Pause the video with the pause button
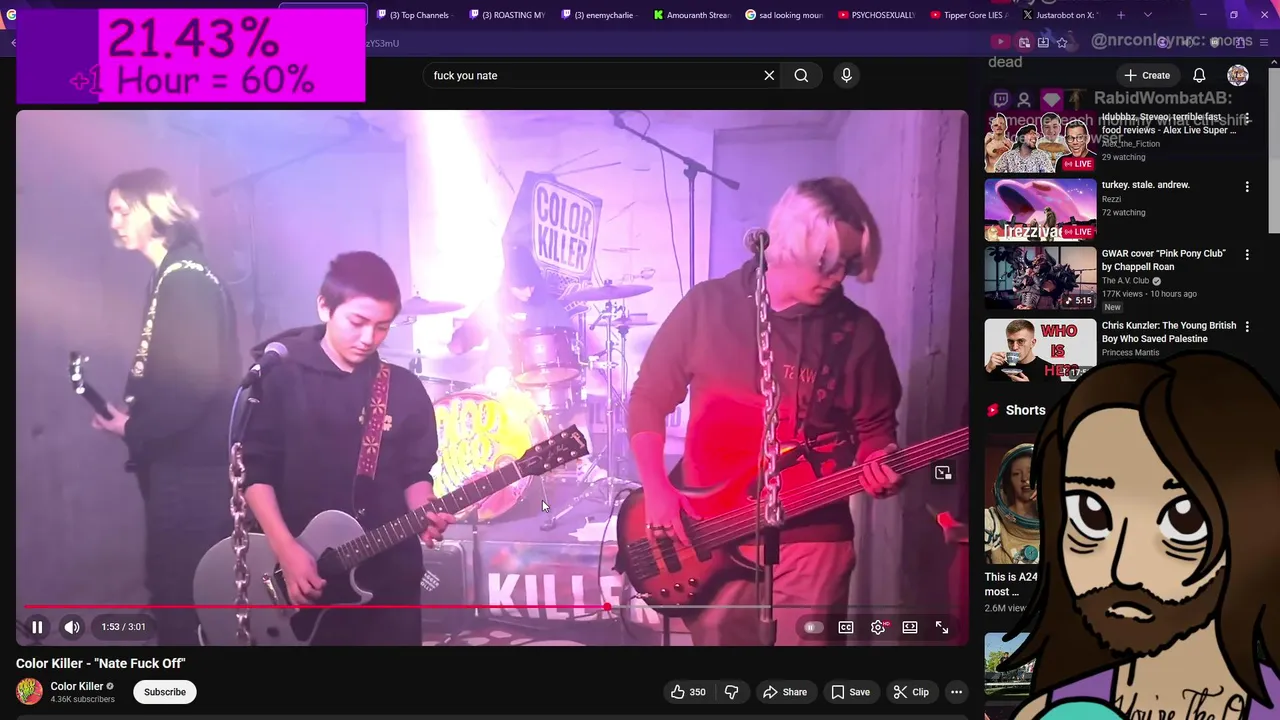 37,627
